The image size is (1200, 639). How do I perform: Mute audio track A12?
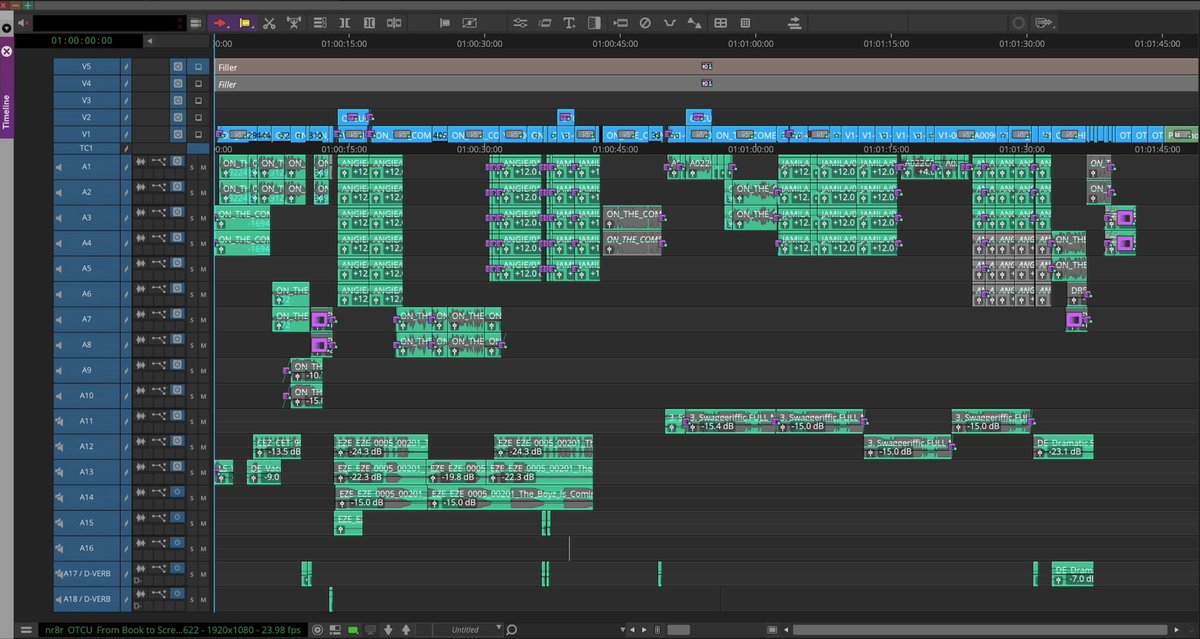204,448
